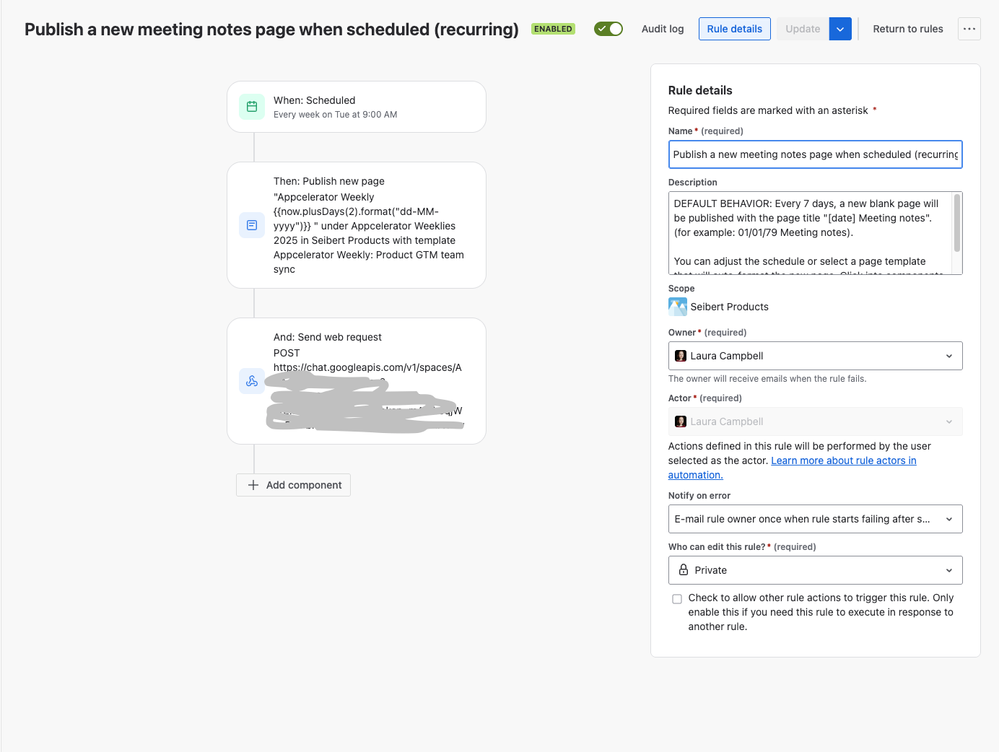Click Add component button
Screen dimensions: 999x752
pyautogui.click(x=293, y=485)
